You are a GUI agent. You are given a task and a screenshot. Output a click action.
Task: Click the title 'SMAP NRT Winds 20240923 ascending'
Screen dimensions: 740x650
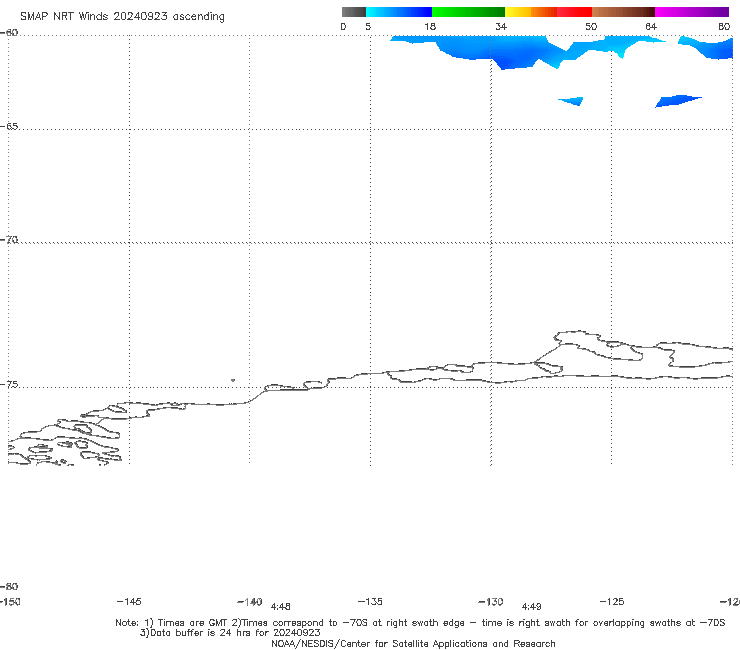(x=122, y=16)
